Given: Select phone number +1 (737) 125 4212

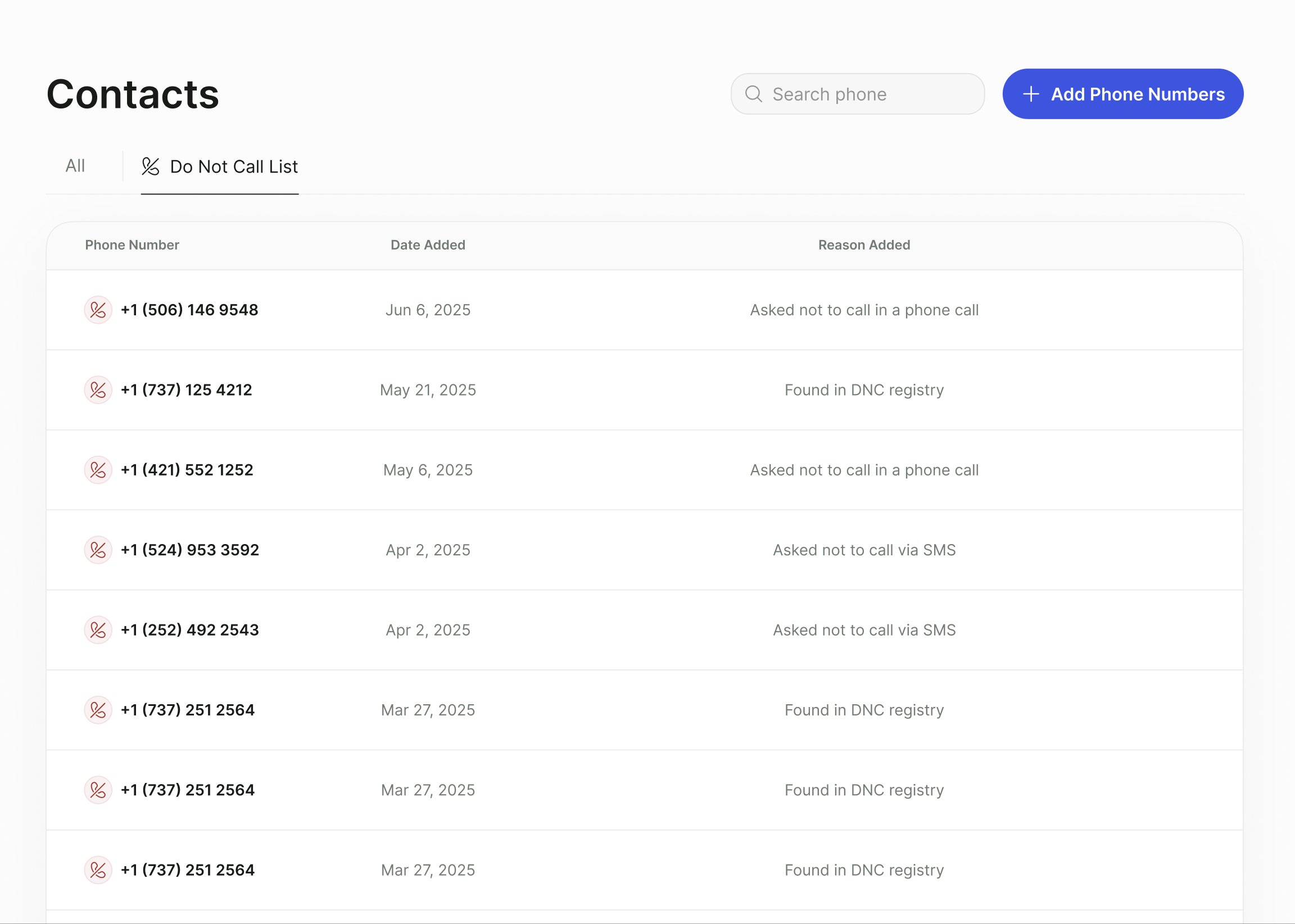Looking at the screenshot, I should [x=187, y=390].
